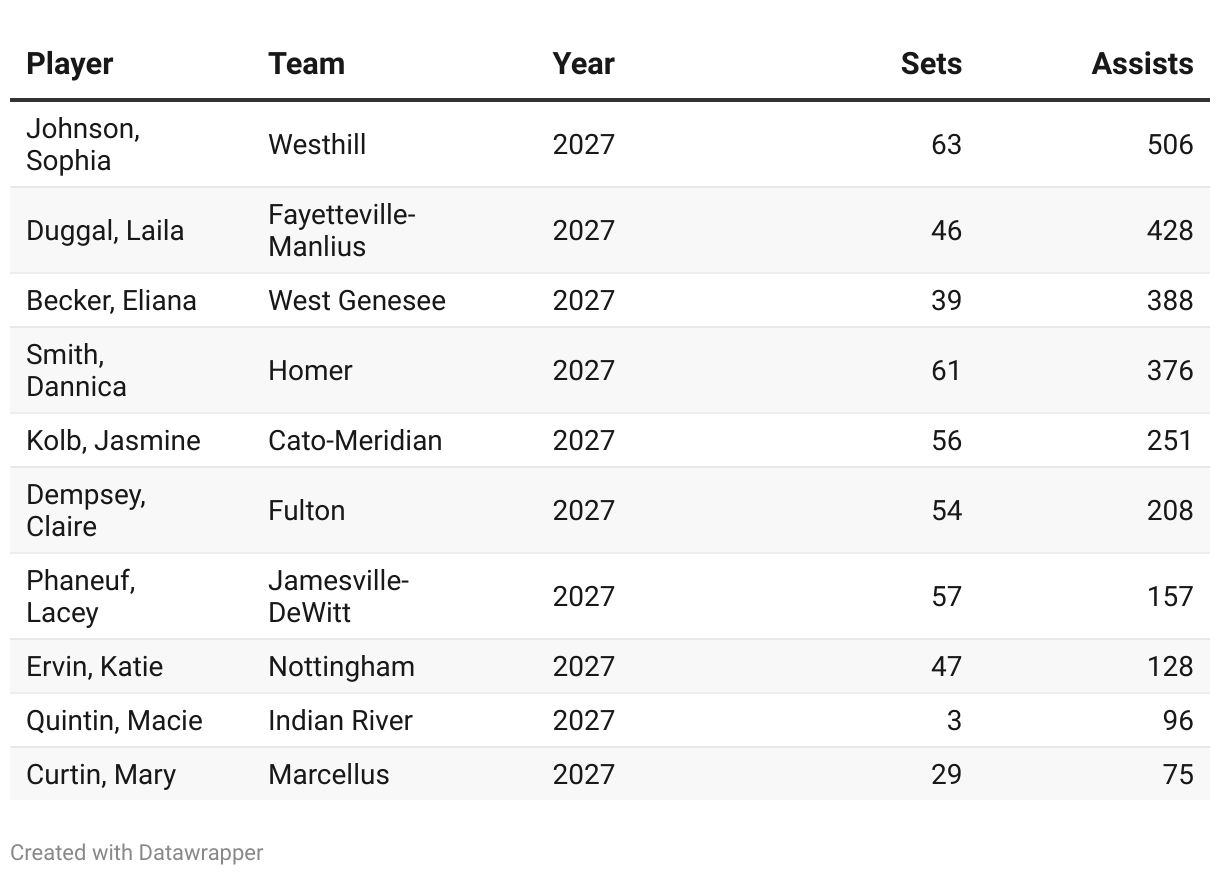Screen dimensions: 1220x876
Task: Click the Marcellus team cell
Action: (x=328, y=775)
